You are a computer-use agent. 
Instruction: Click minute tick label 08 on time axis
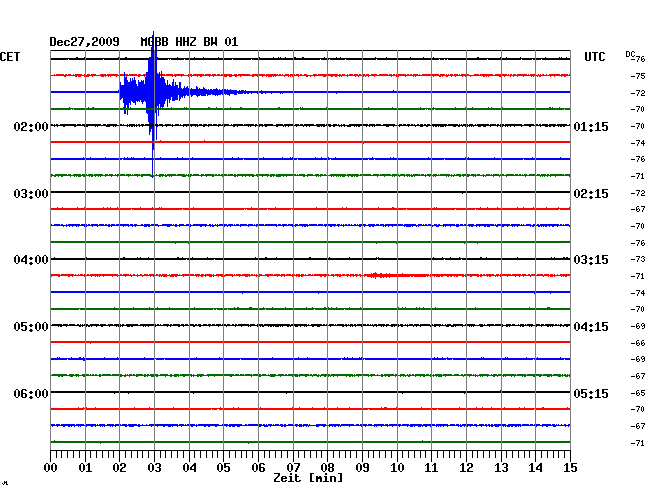[327, 468]
